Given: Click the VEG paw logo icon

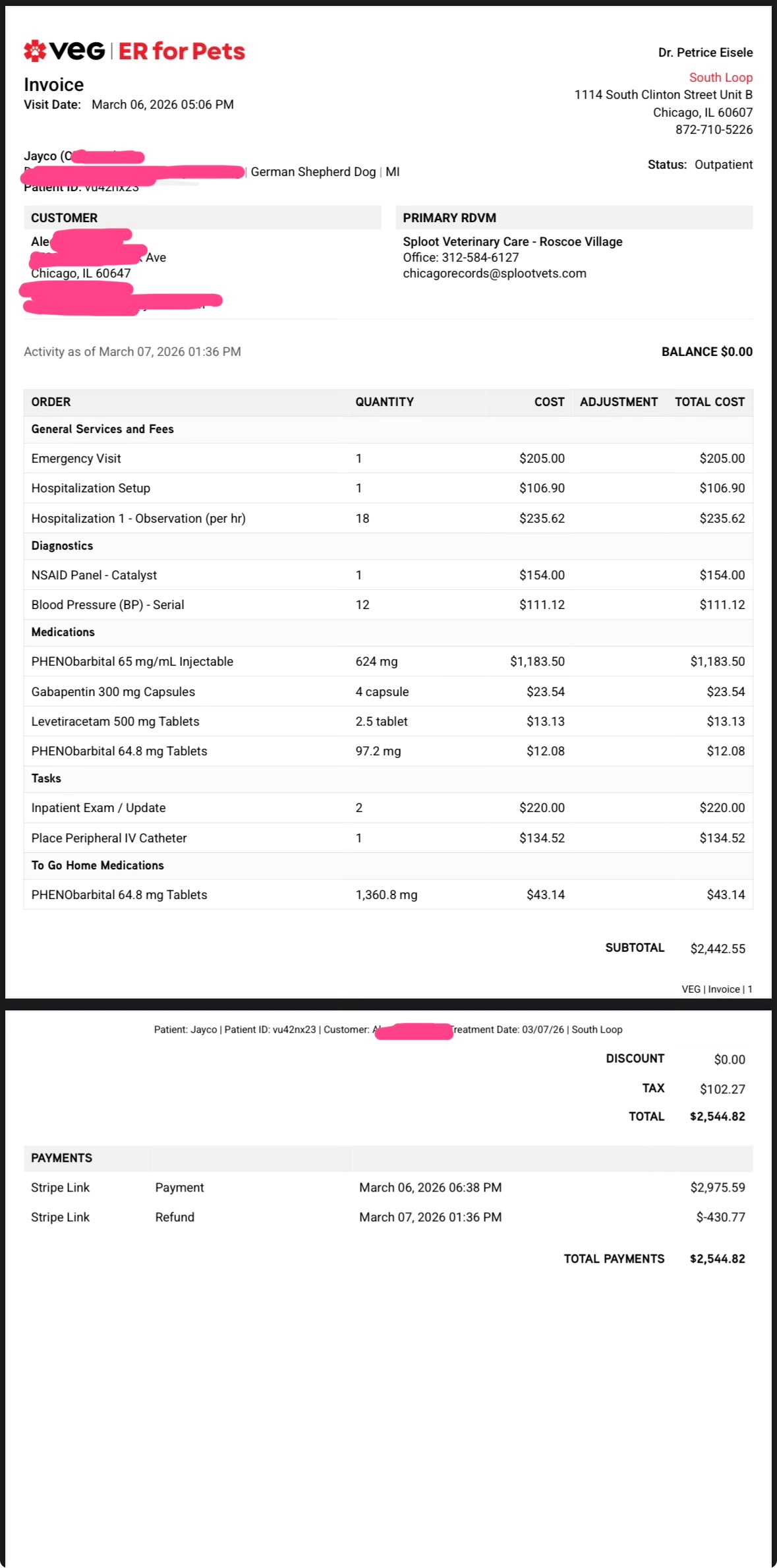Looking at the screenshot, I should tap(35, 51).
